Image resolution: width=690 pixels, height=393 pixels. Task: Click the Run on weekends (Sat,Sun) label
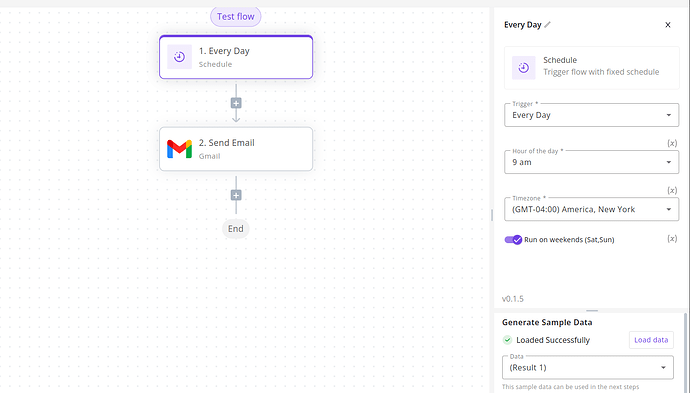tap(569, 240)
